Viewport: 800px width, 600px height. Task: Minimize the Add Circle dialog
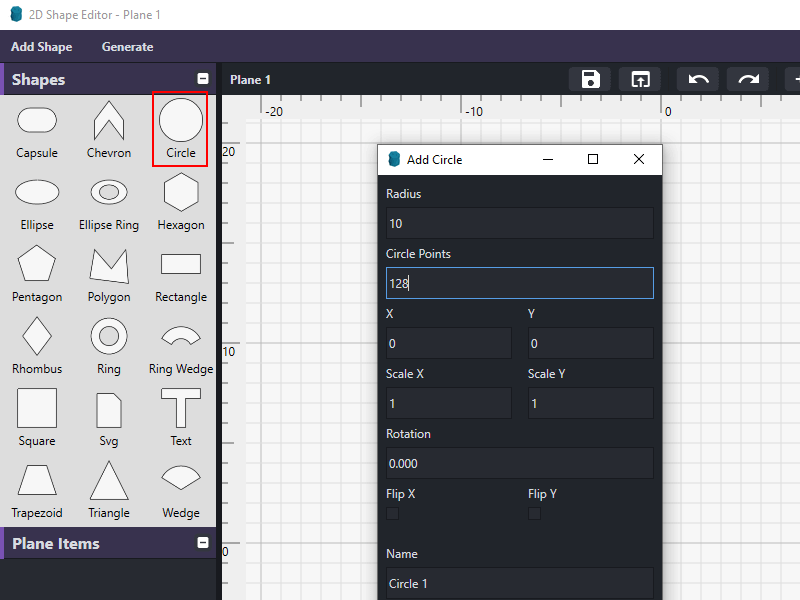[548, 160]
